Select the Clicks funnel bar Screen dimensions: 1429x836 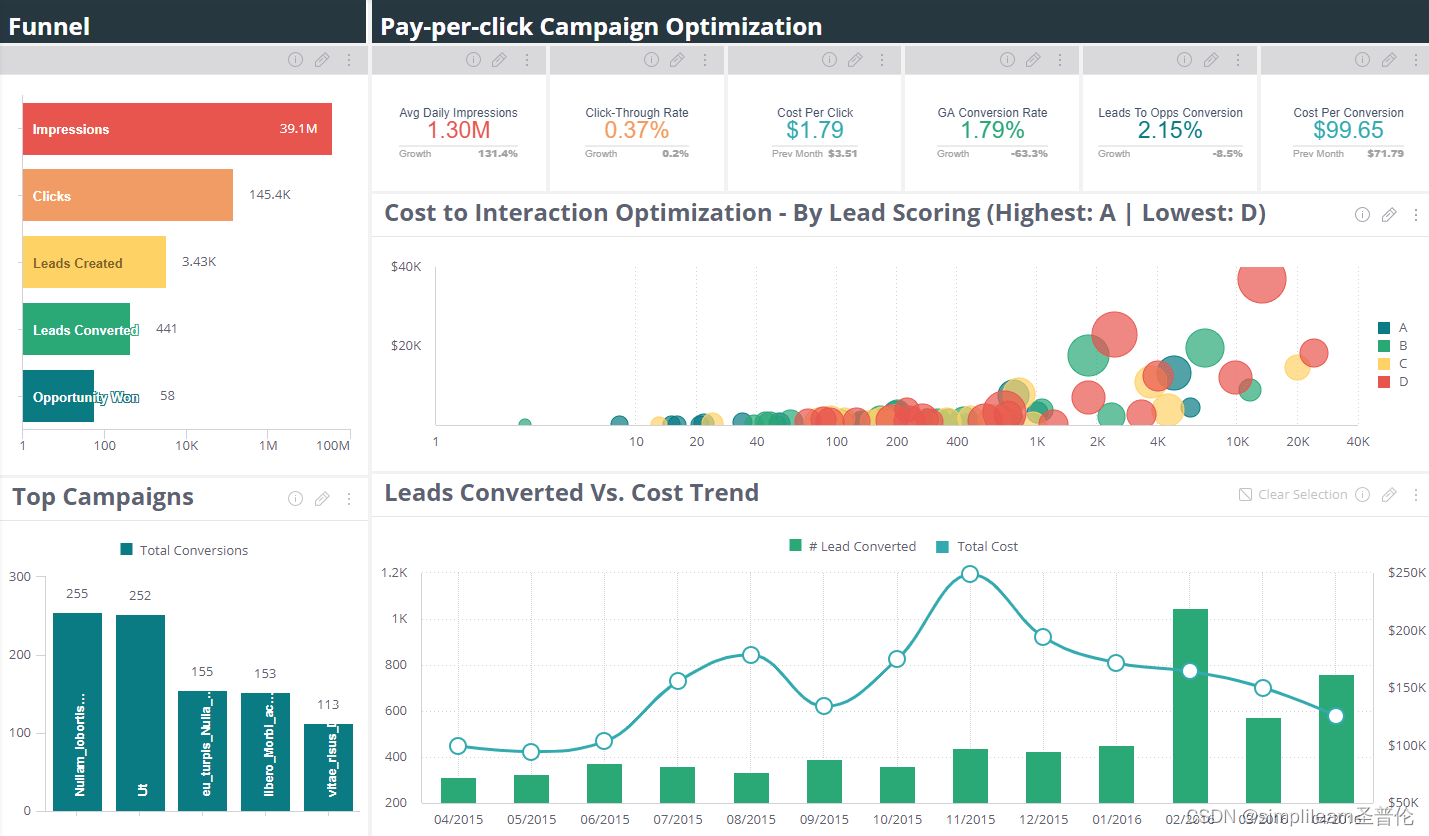click(x=128, y=195)
